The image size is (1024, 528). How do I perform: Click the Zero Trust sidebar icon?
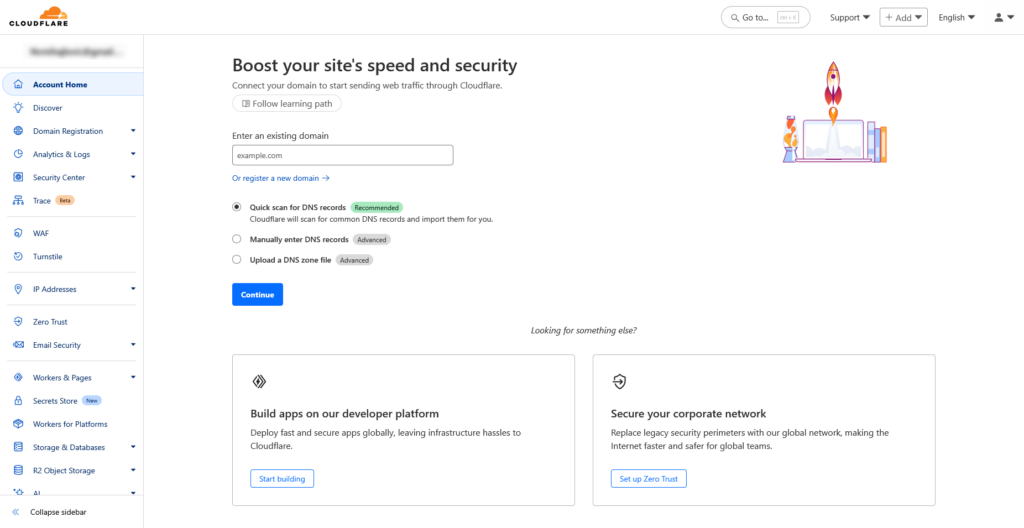18,322
